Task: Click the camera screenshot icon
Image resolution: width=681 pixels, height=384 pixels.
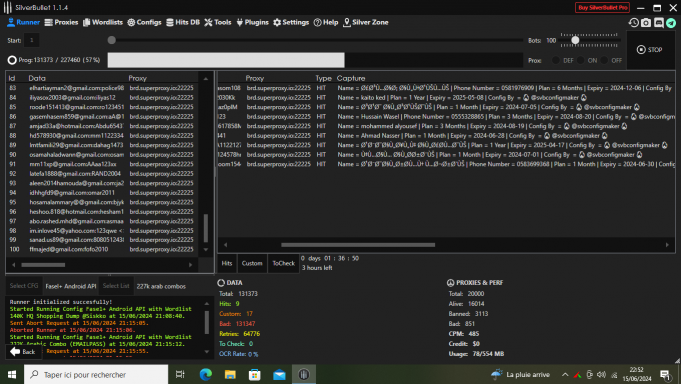Action: 646,23
